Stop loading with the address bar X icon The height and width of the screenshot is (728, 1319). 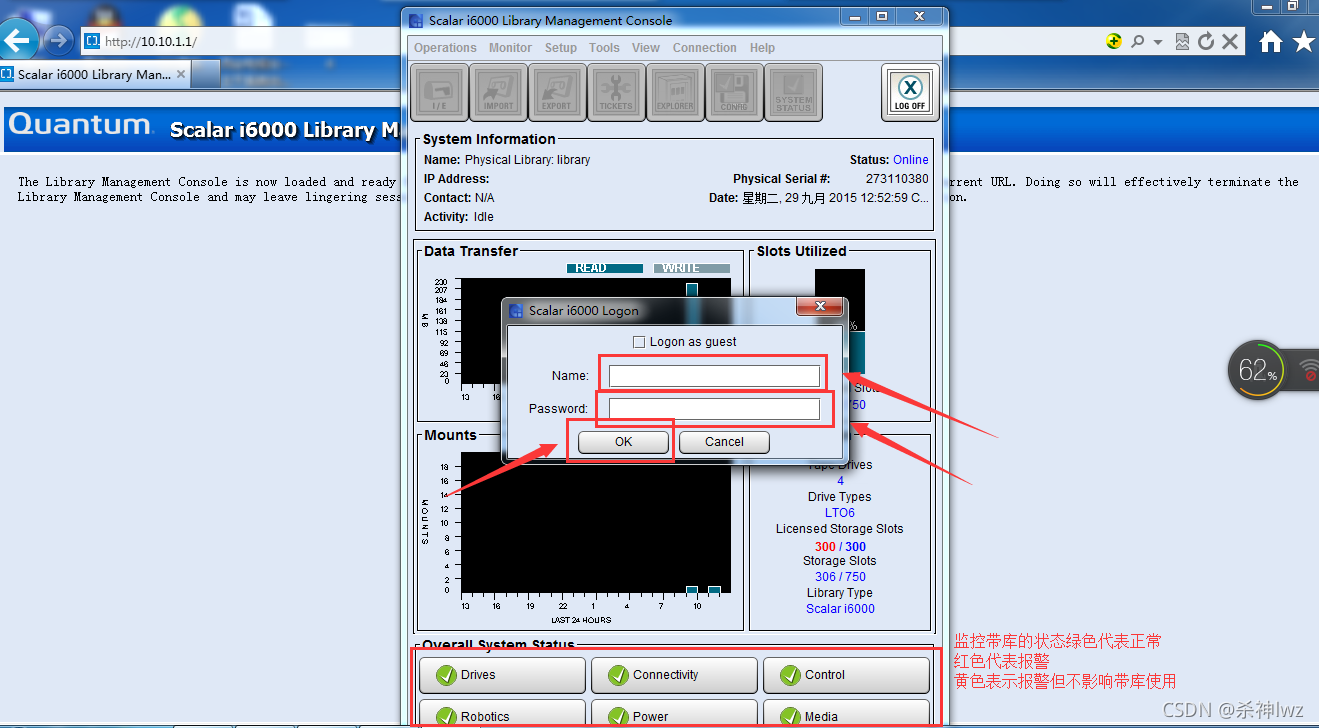coord(1230,41)
